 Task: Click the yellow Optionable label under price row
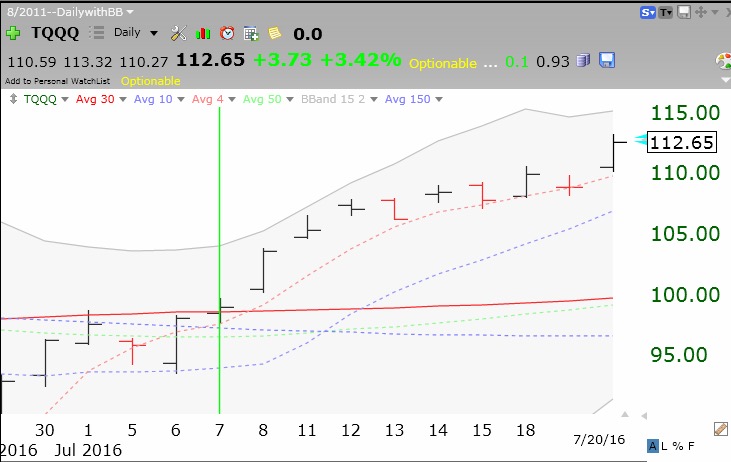click(x=151, y=81)
